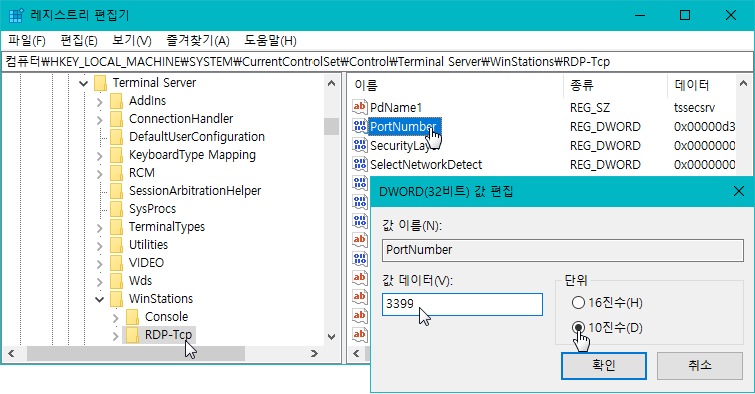Click the TerminalTypes folder icon
The width and height of the screenshot is (755, 394).
pyautogui.click(x=116, y=227)
